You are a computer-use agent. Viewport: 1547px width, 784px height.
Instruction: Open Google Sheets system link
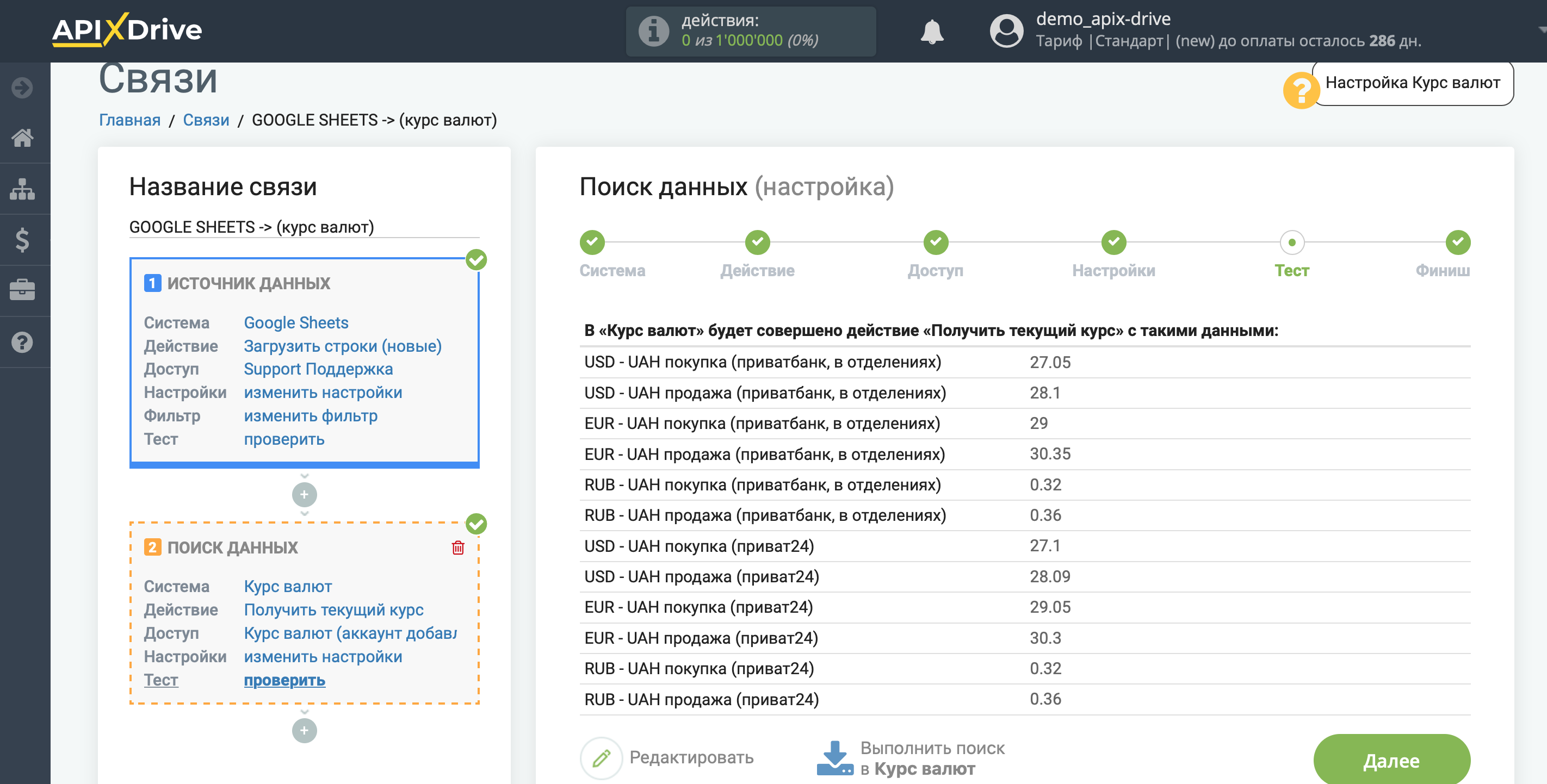tap(296, 323)
